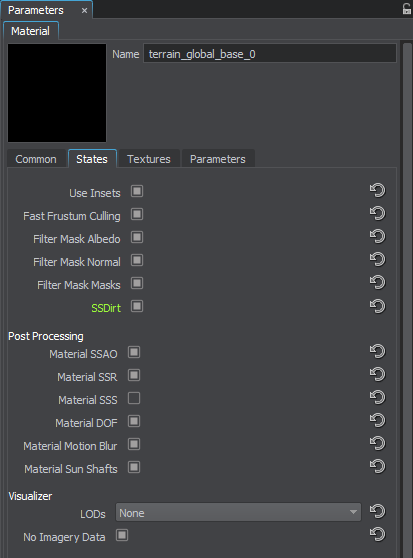Revert the SSDirt state to default
This screenshot has height=558, width=413.
tap(377, 306)
